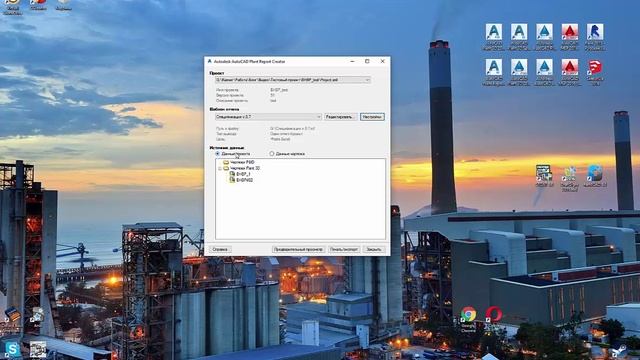Click the Шаблон отчета section label

(x=224, y=109)
